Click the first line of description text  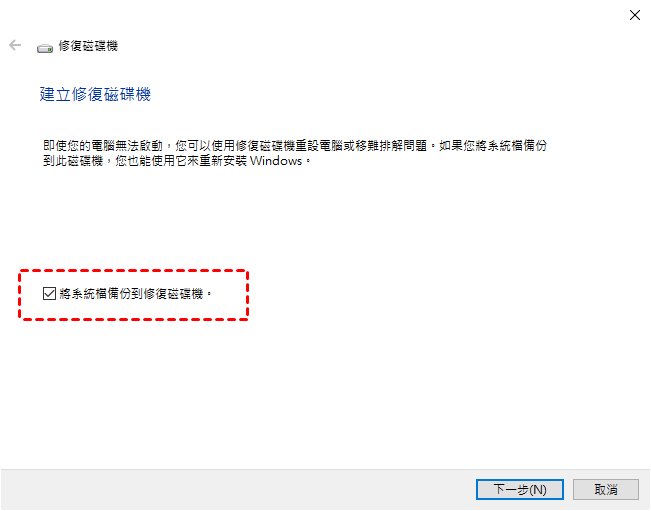click(x=295, y=145)
